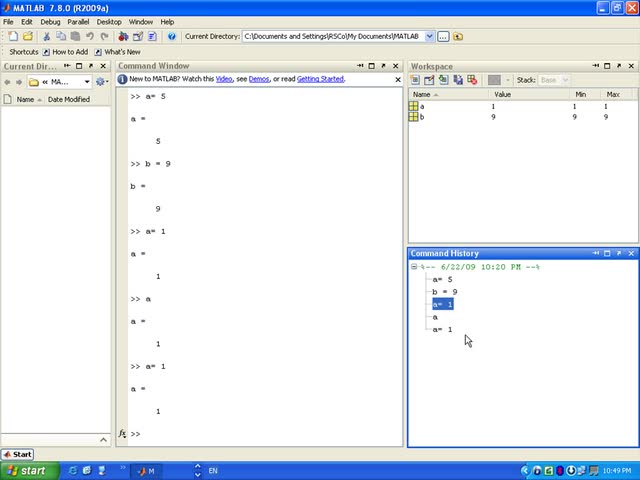Open file using the folder toolbar icon
Screen dimensions: 640x480
(x=28, y=36)
